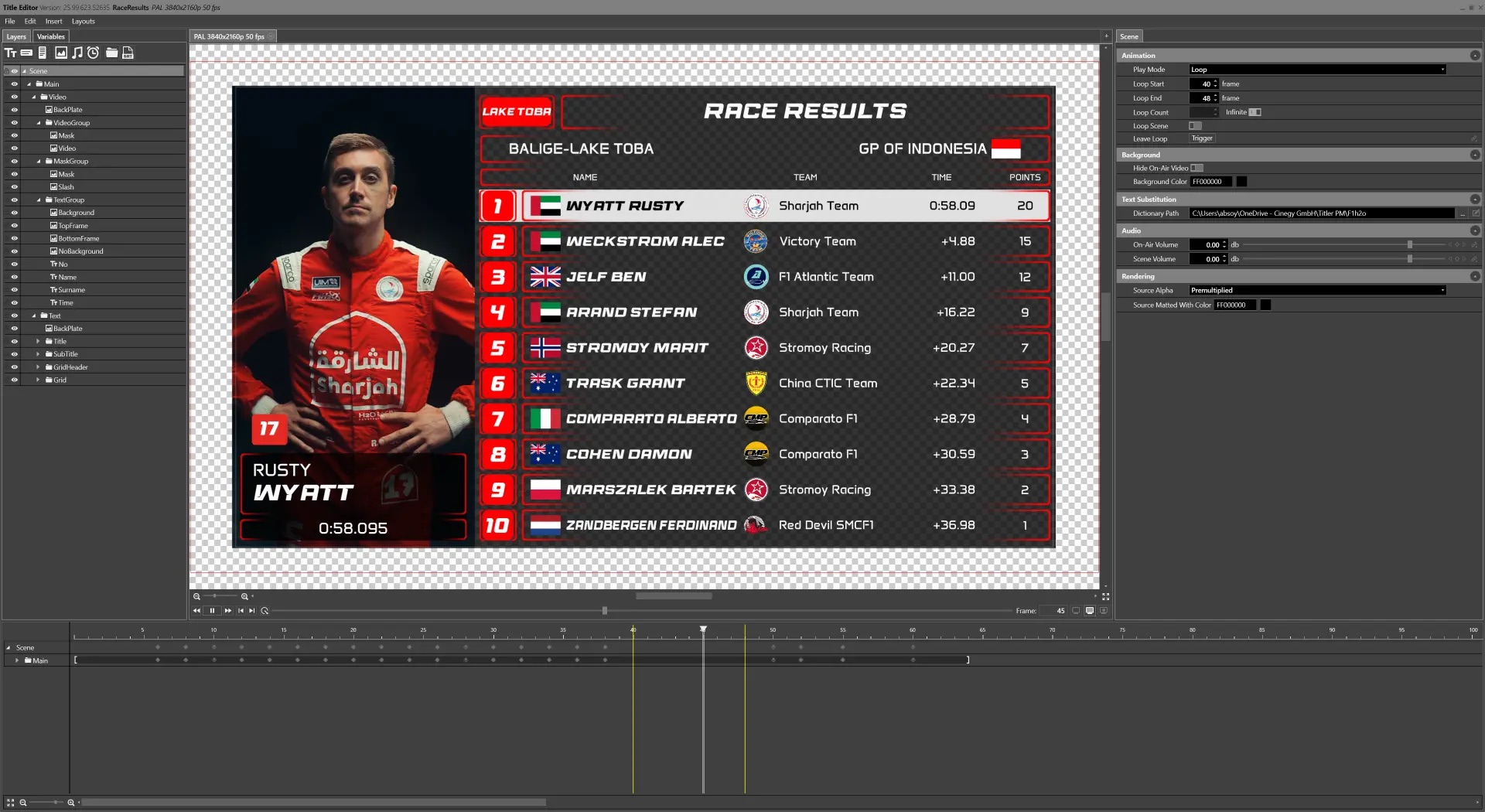
Task: Collapse the Animation section
Action: click(x=1475, y=56)
